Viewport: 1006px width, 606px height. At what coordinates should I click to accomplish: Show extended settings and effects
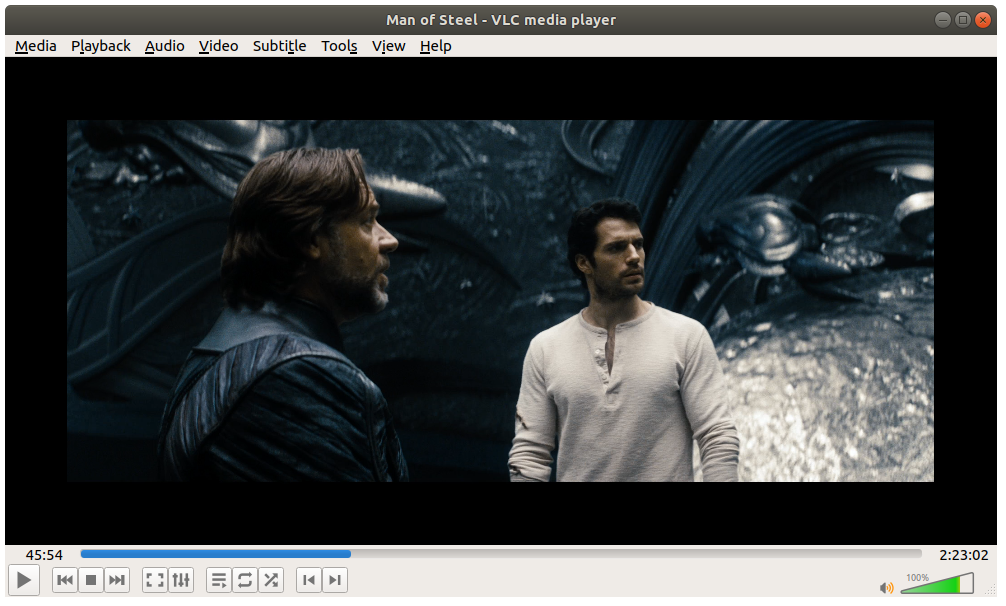click(181, 581)
